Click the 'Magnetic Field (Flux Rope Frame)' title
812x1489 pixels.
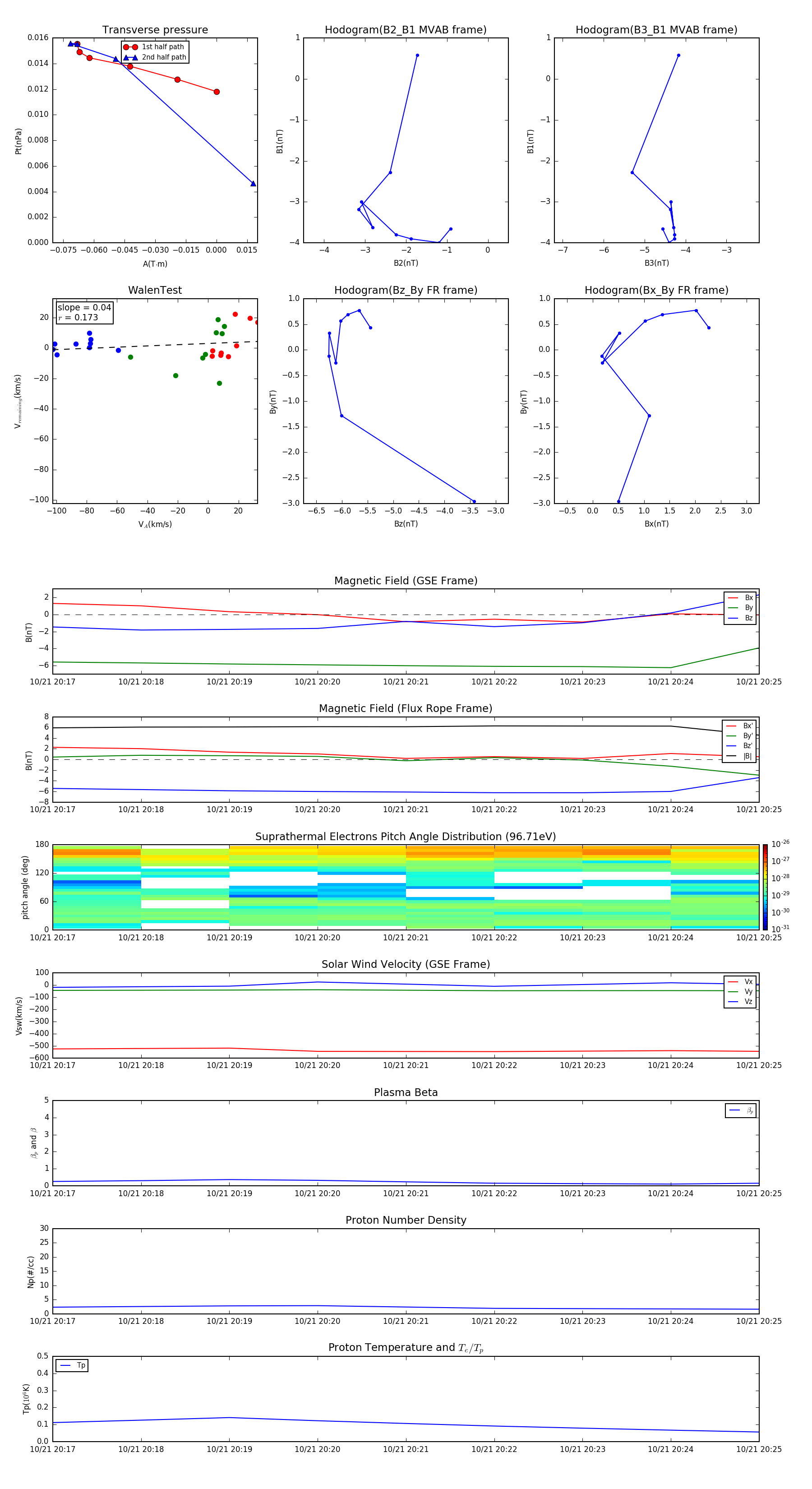[x=406, y=709]
